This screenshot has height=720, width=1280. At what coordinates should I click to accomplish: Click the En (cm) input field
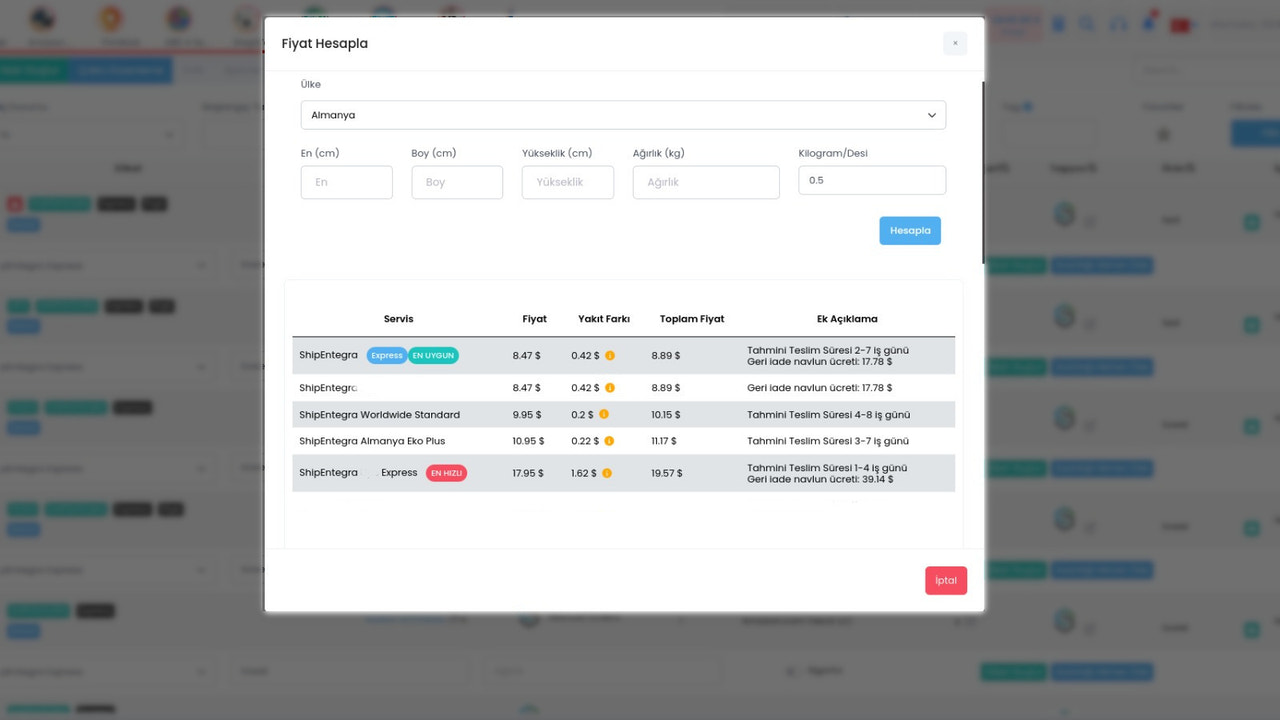pyautogui.click(x=346, y=182)
